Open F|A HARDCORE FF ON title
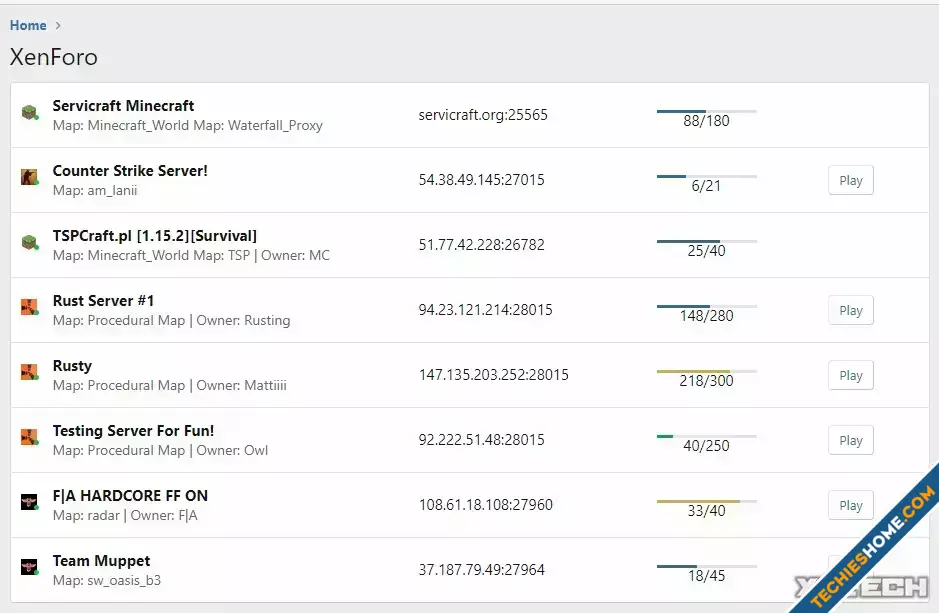 (x=130, y=496)
